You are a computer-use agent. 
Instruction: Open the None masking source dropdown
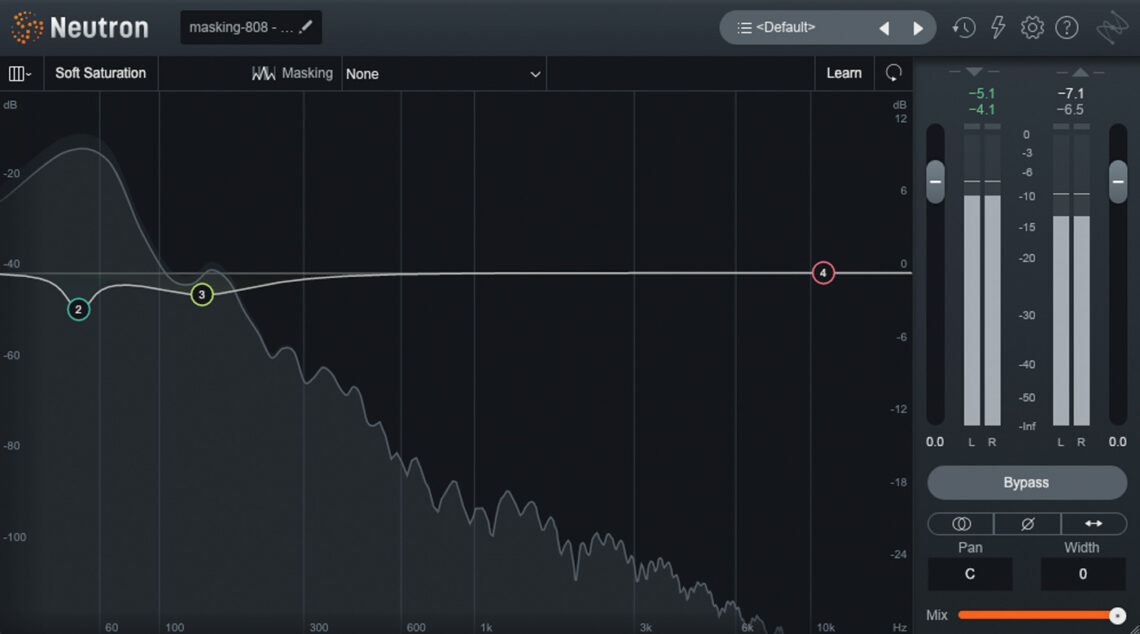(443, 73)
